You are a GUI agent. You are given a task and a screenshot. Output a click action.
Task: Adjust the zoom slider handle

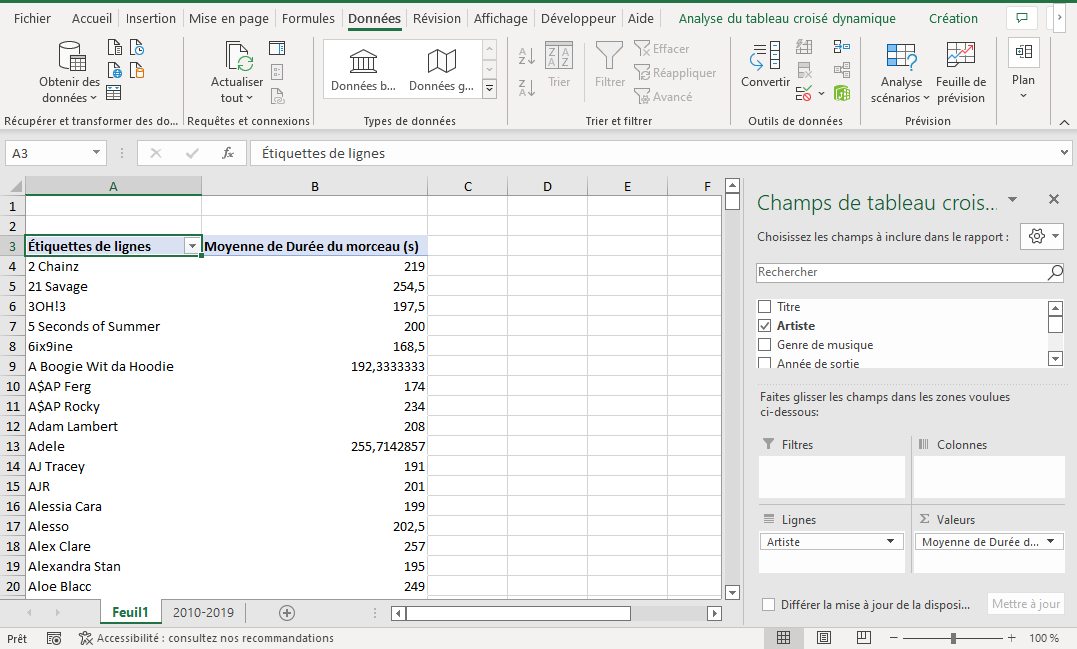tap(953, 638)
